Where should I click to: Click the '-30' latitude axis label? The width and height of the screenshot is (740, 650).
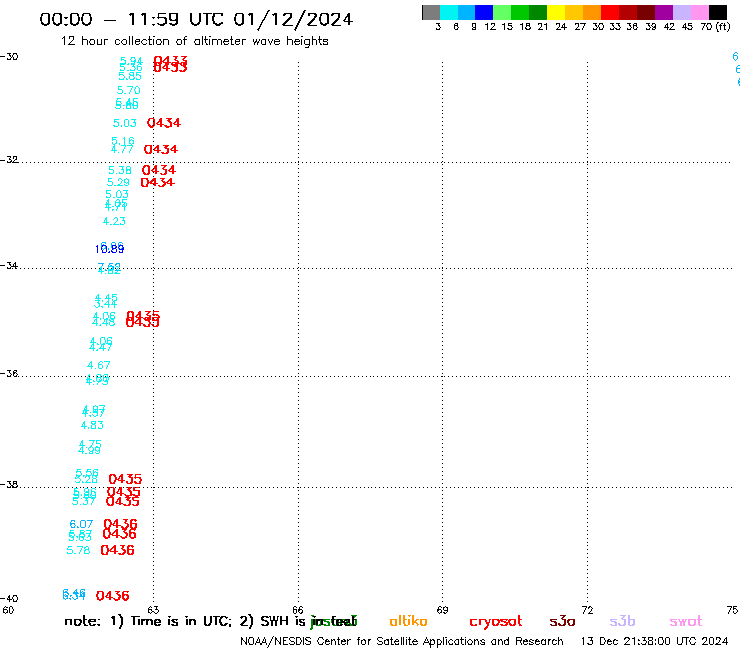coord(9,57)
